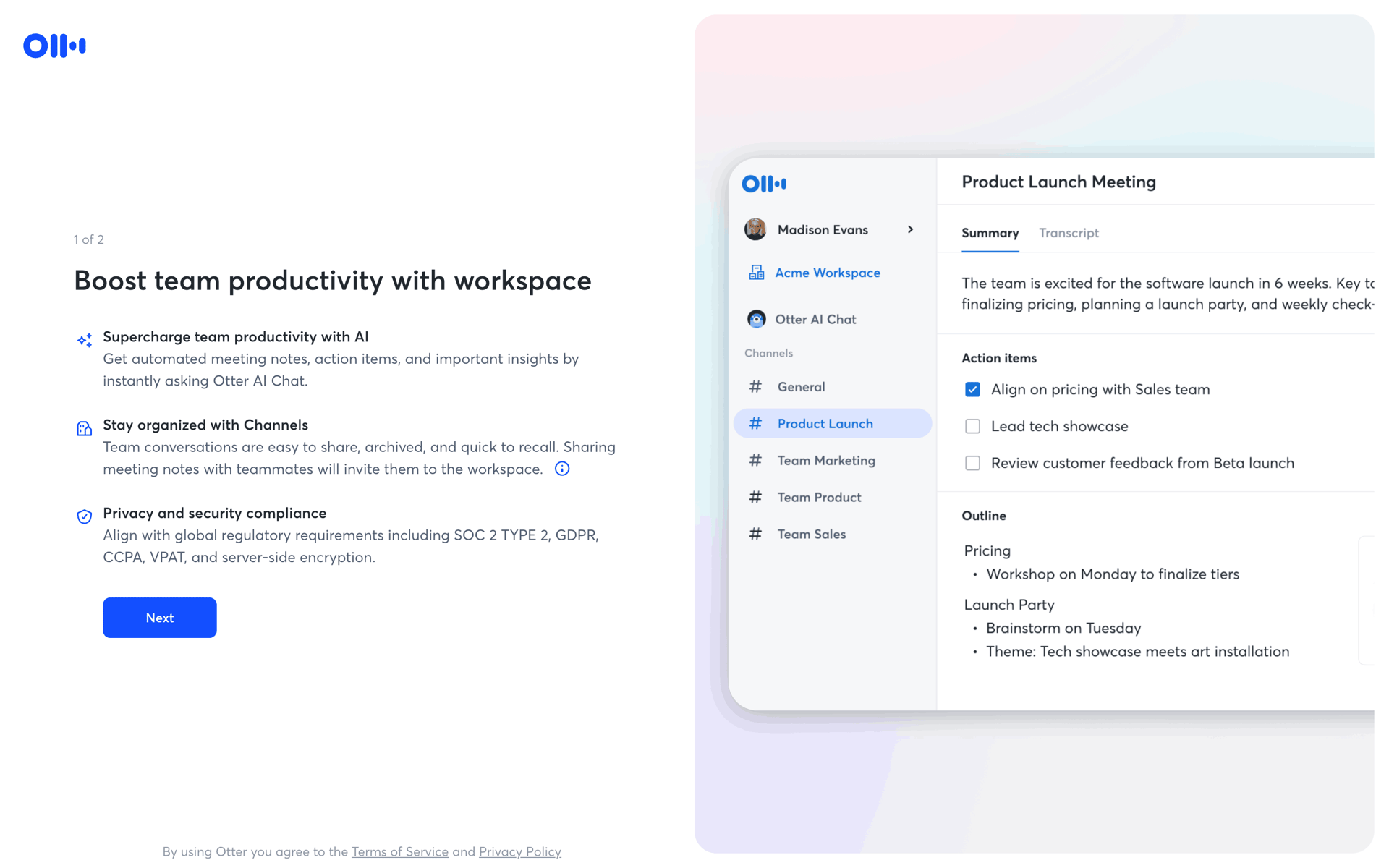Open the Terms of Service link
Image resolution: width=1389 pixels, height=868 pixels.
tap(400, 852)
